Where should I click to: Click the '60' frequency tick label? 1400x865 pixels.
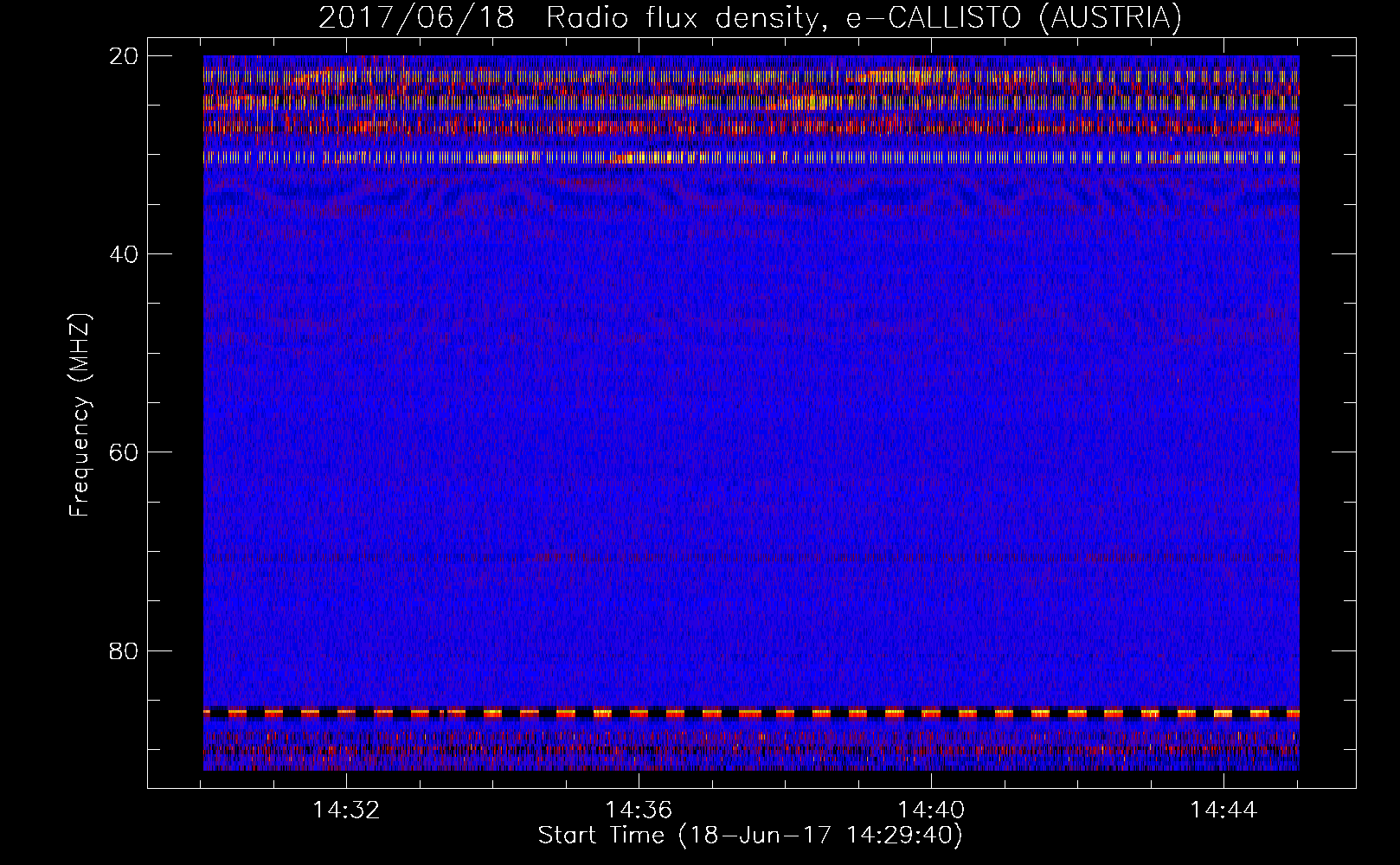coord(123,452)
